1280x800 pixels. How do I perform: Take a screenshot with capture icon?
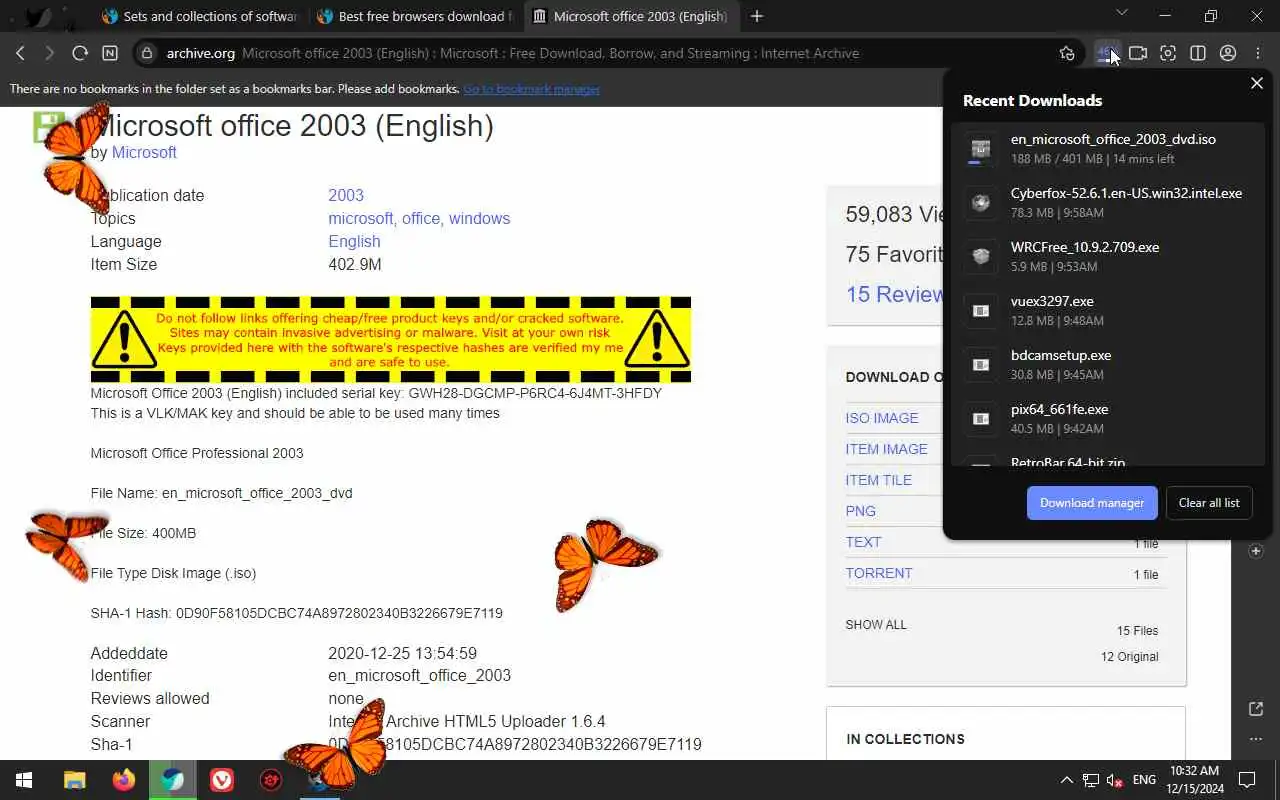pyautogui.click(x=1168, y=53)
